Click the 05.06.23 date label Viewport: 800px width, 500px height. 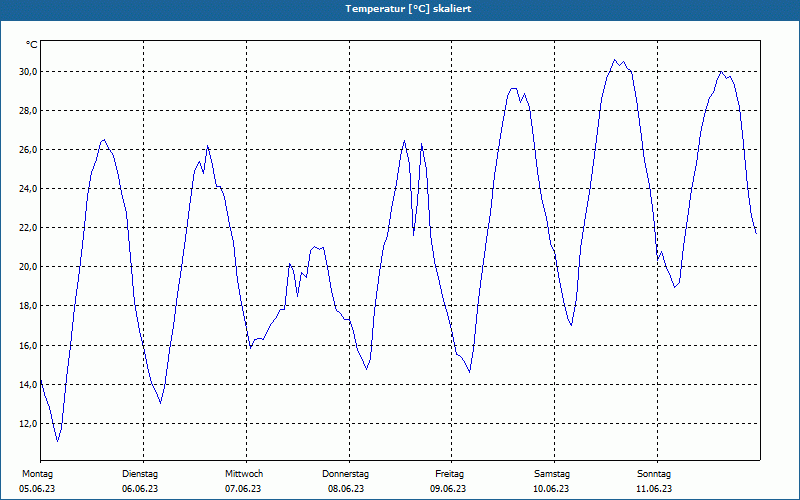[37, 489]
